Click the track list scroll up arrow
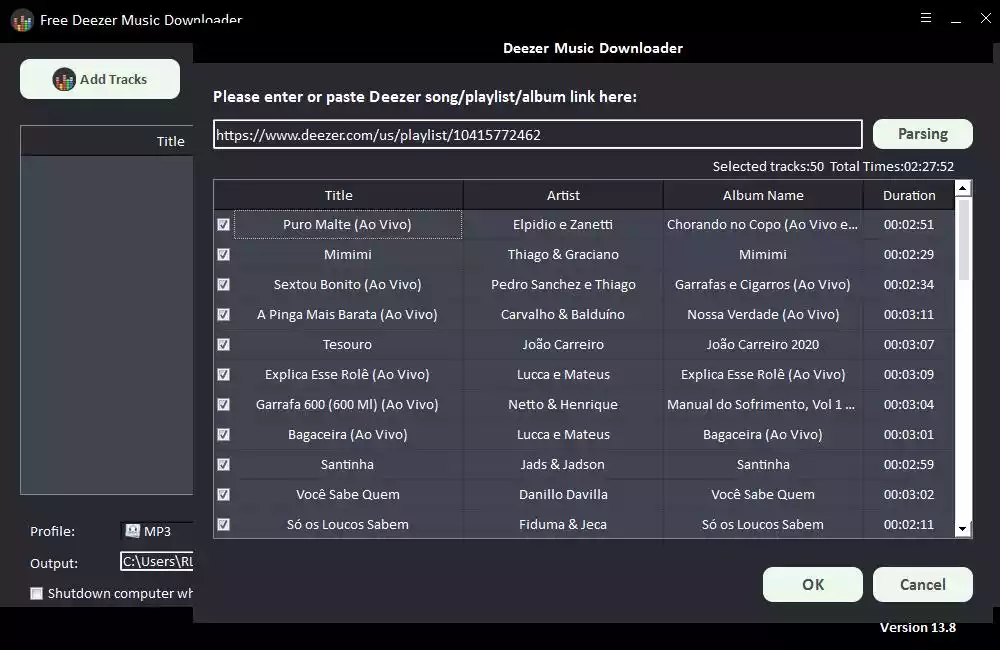This screenshot has width=1000, height=650. click(962, 188)
